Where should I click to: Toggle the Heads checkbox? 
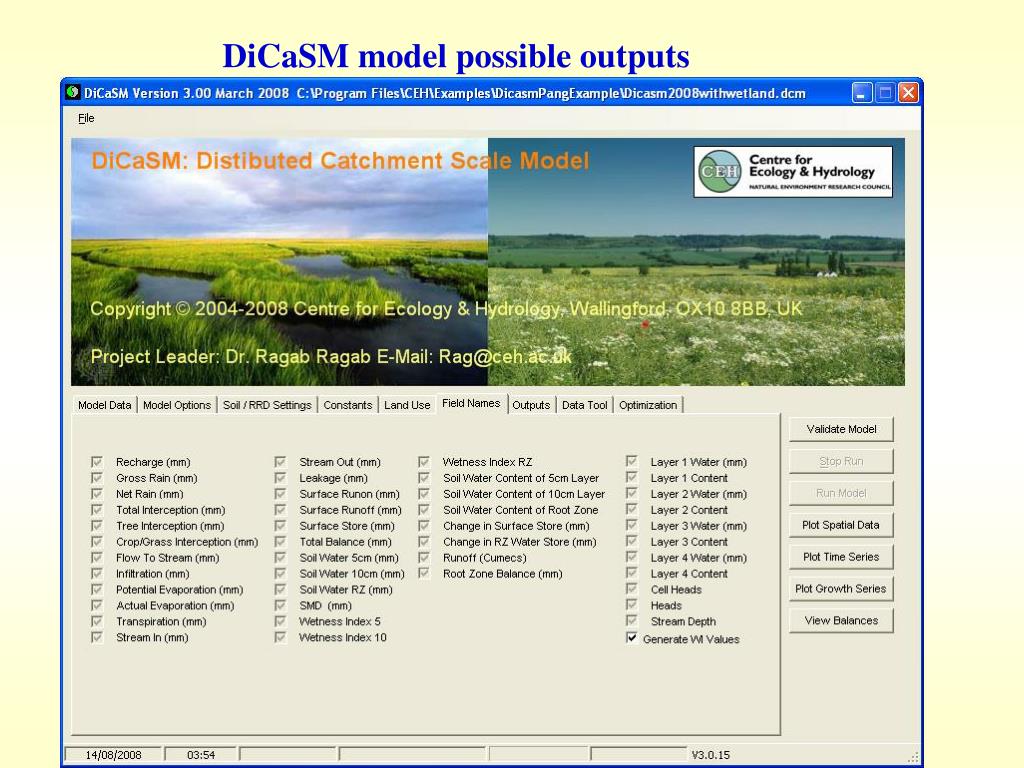632,605
